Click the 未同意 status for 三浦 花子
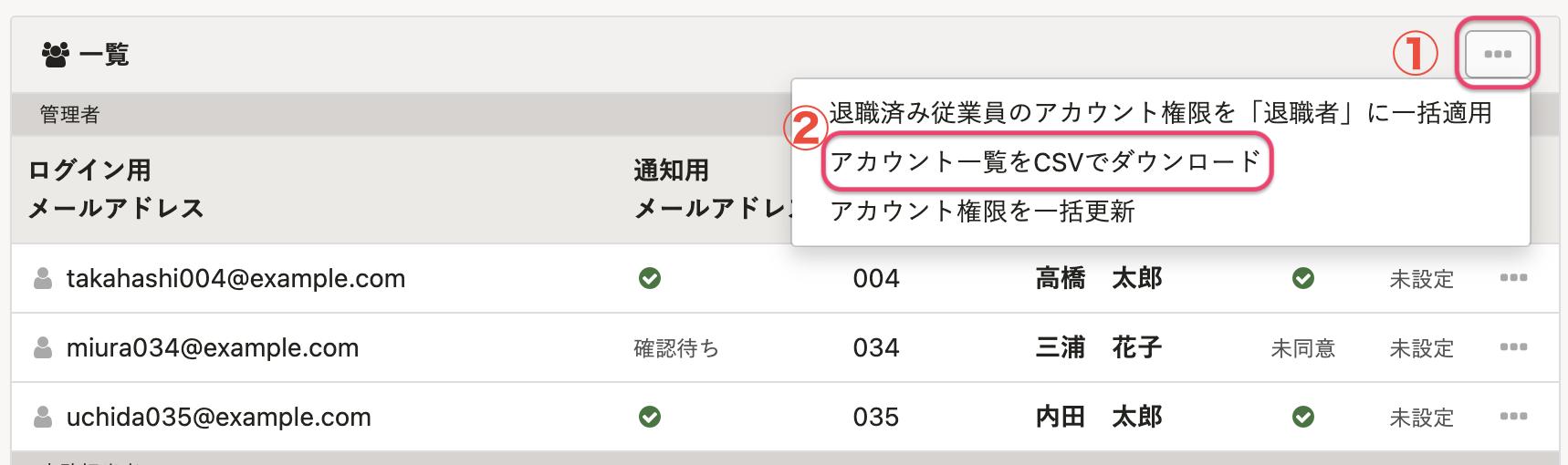 pos(1302,348)
